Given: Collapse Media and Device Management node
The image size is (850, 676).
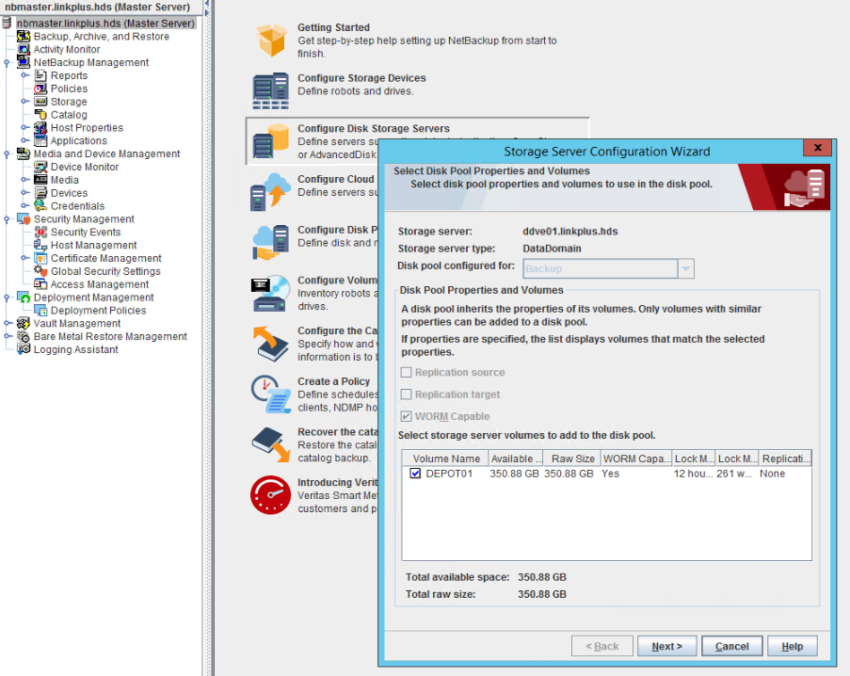Looking at the screenshot, I should (7, 154).
